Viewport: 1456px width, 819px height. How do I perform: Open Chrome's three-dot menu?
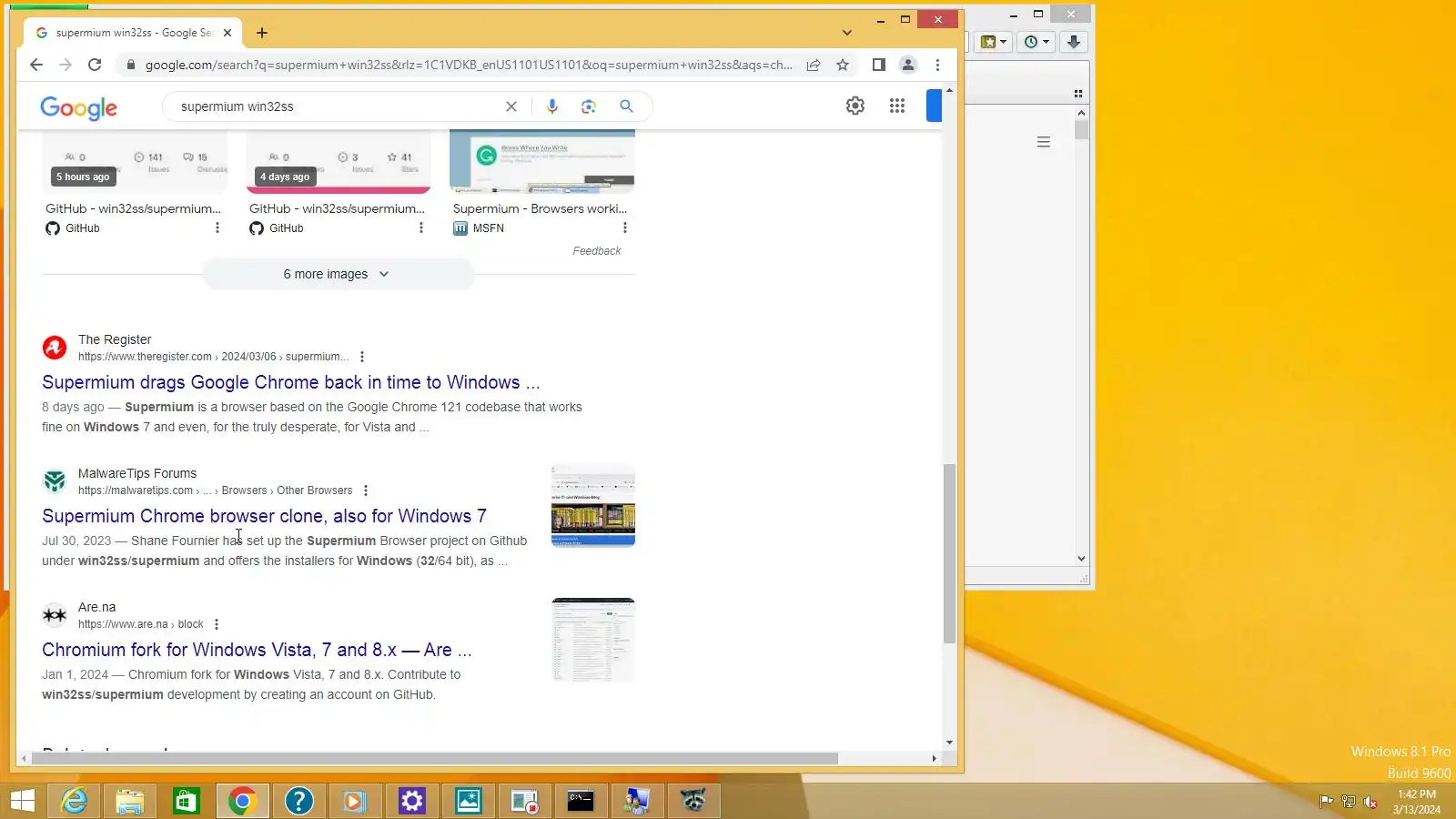click(937, 65)
